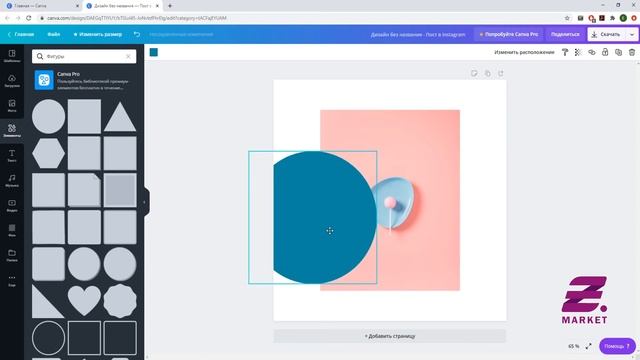Switch to the Главная — Canva browser tab
640x360 pixels.
[41, 6]
